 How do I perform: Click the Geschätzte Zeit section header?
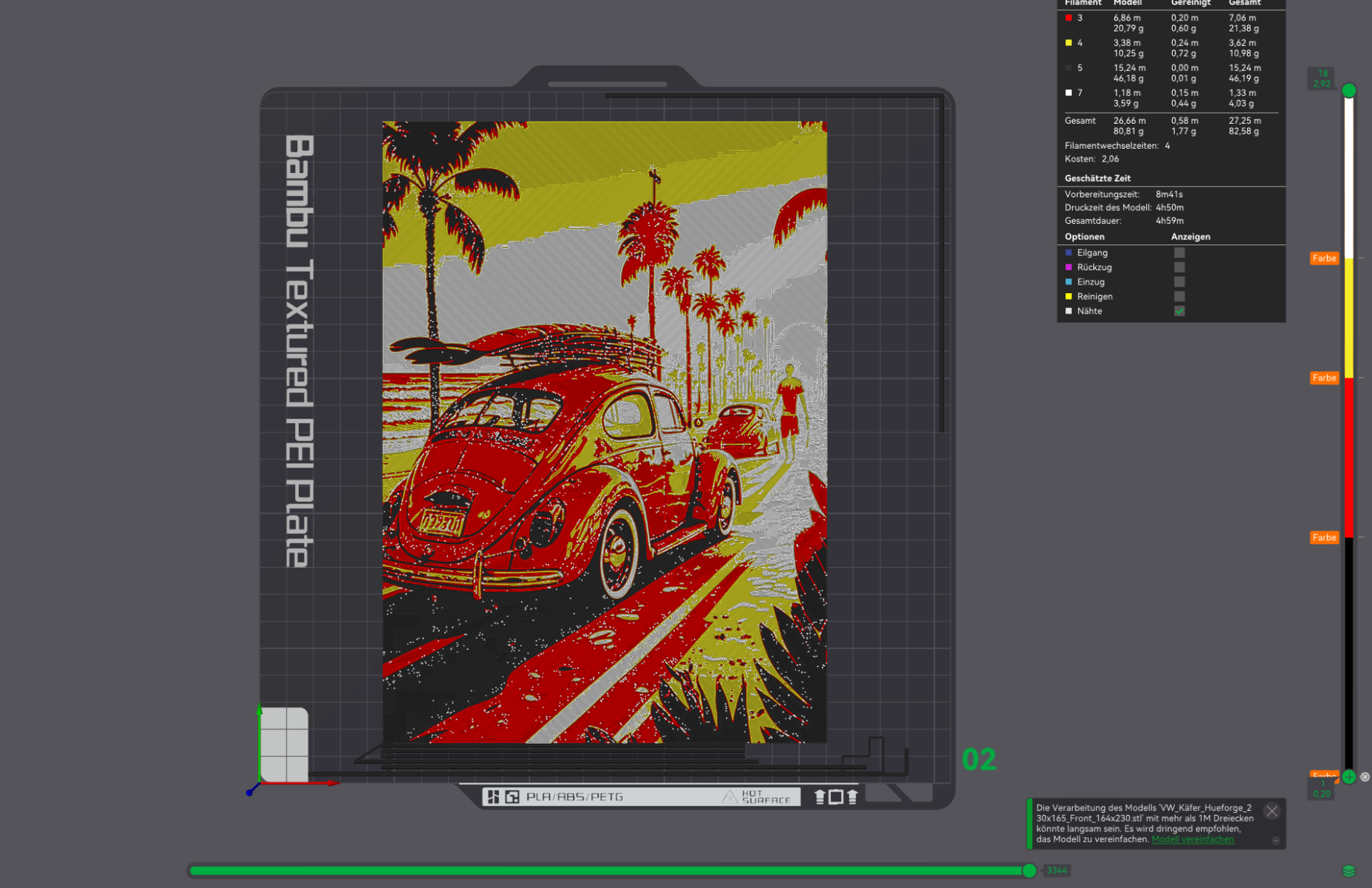point(1098,178)
